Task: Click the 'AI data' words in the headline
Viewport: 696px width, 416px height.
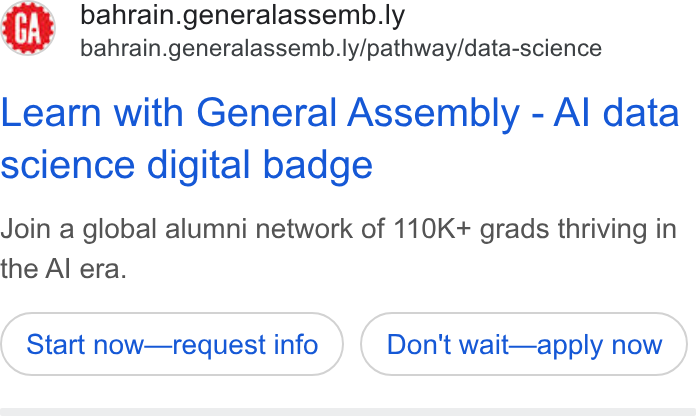Action: (616, 113)
